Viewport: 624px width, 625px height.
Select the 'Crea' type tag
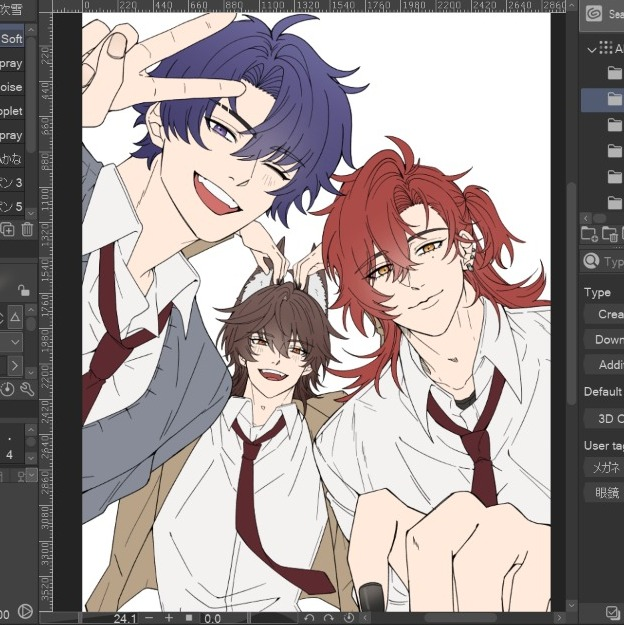click(604, 314)
